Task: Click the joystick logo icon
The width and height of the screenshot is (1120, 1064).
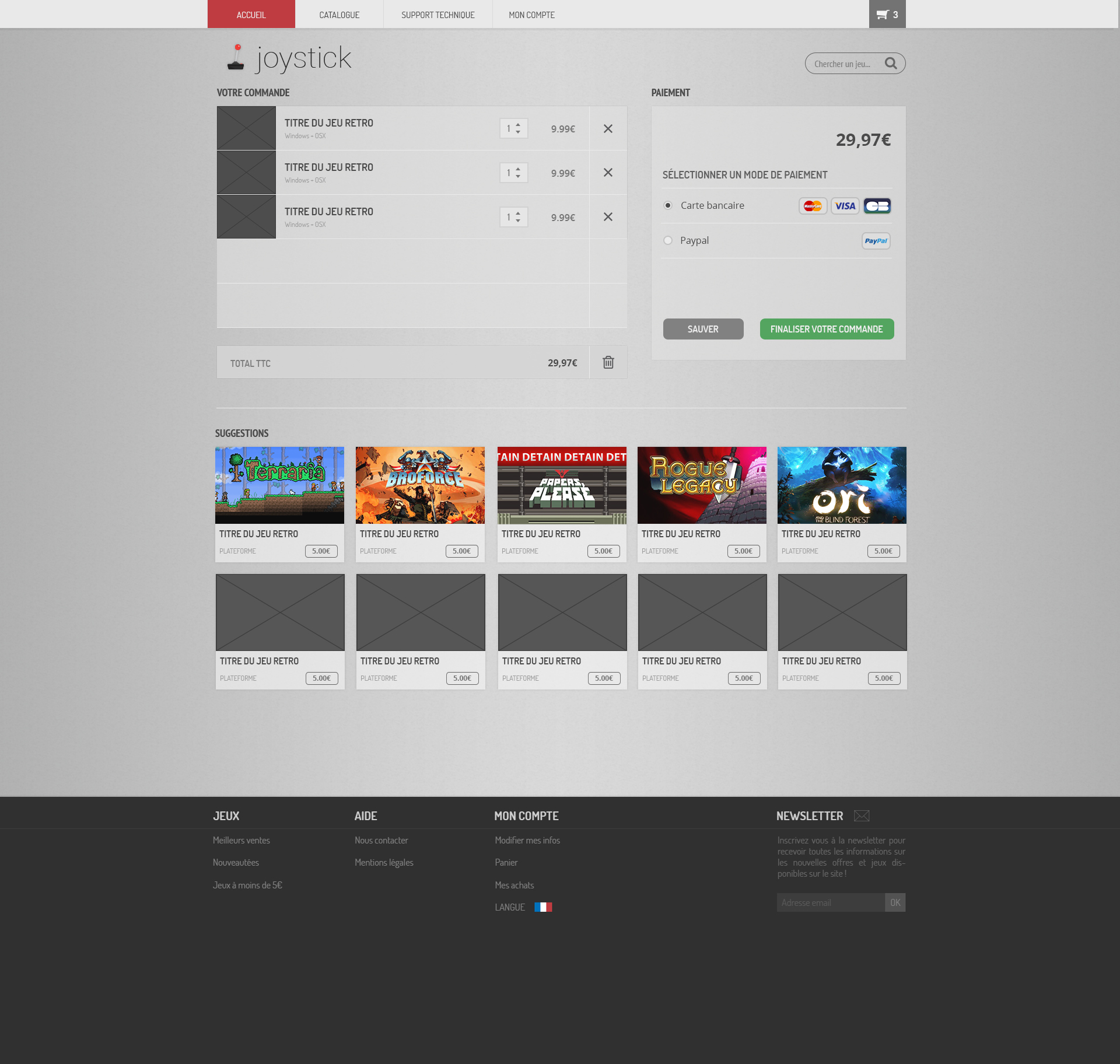Action: pyautogui.click(x=236, y=58)
